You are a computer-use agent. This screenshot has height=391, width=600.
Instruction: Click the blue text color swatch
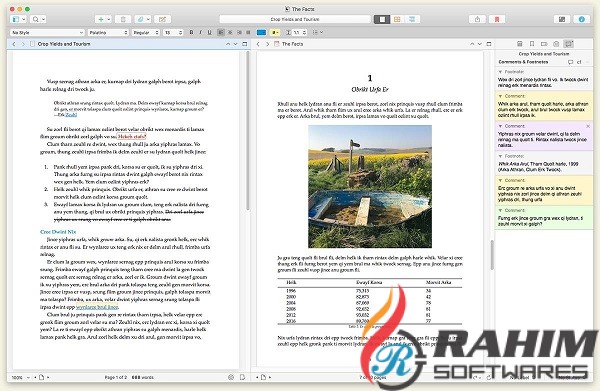pos(261,33)
